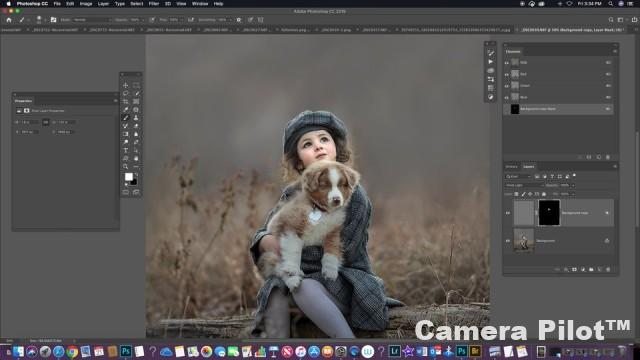Select the Clone Stamp tool
This screenshot has height=360, width=640.
pos(136,118)
